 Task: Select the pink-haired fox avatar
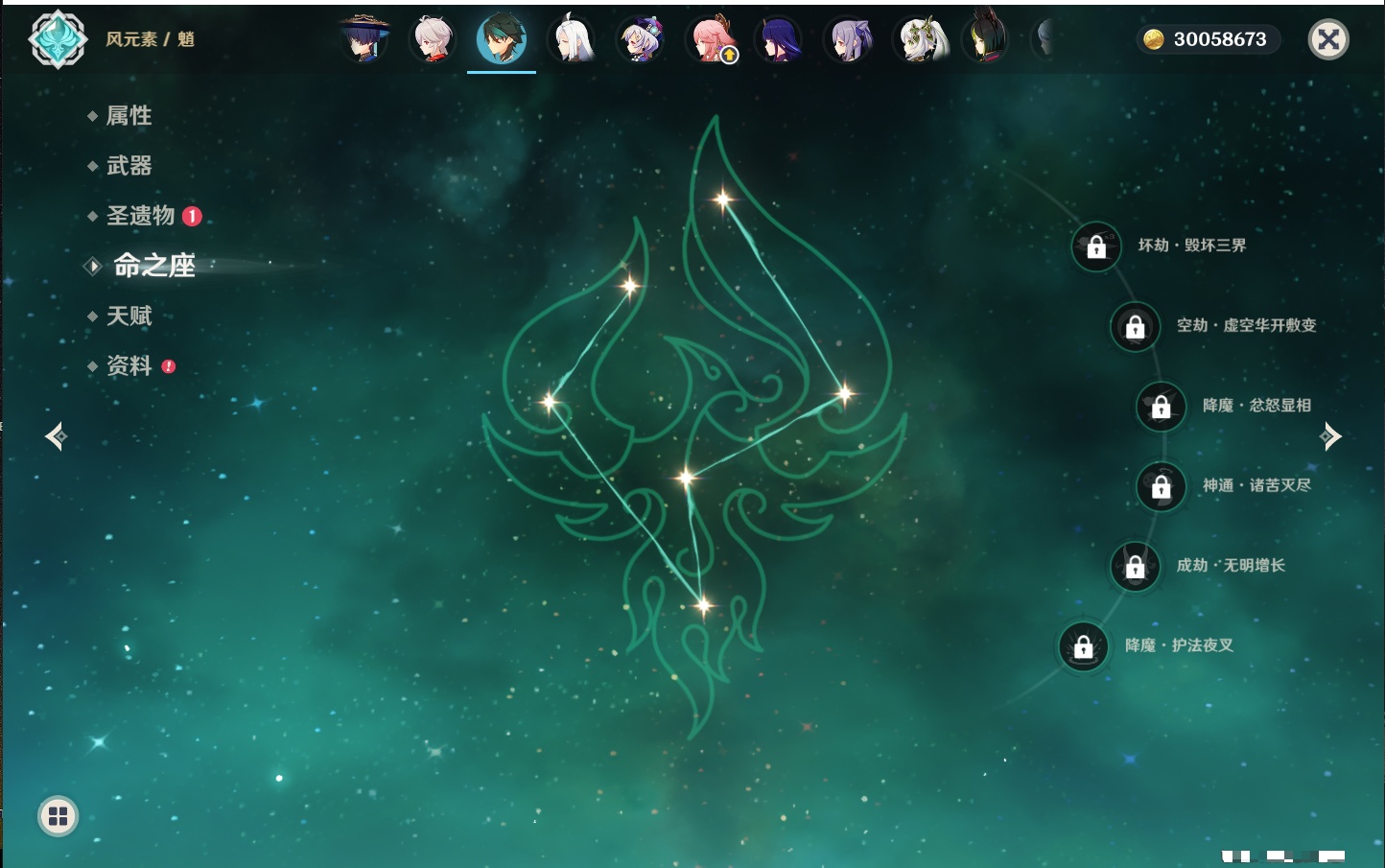711,39
